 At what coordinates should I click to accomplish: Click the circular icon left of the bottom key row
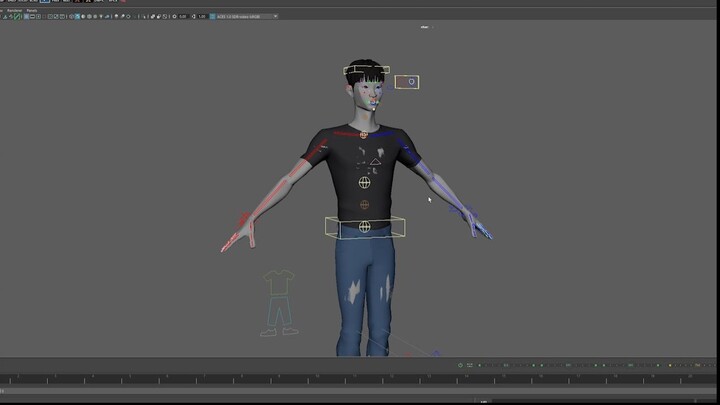[x=461, y=365]
